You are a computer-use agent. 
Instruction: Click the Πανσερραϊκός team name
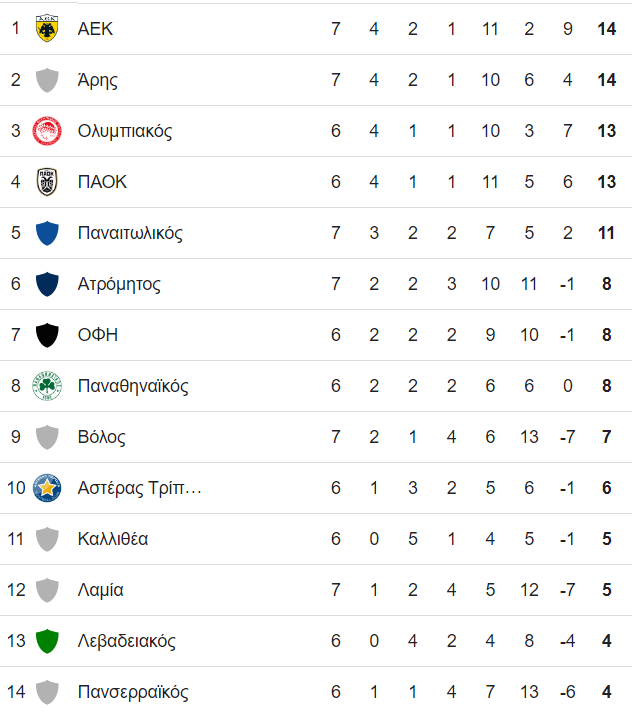[133, 692]
